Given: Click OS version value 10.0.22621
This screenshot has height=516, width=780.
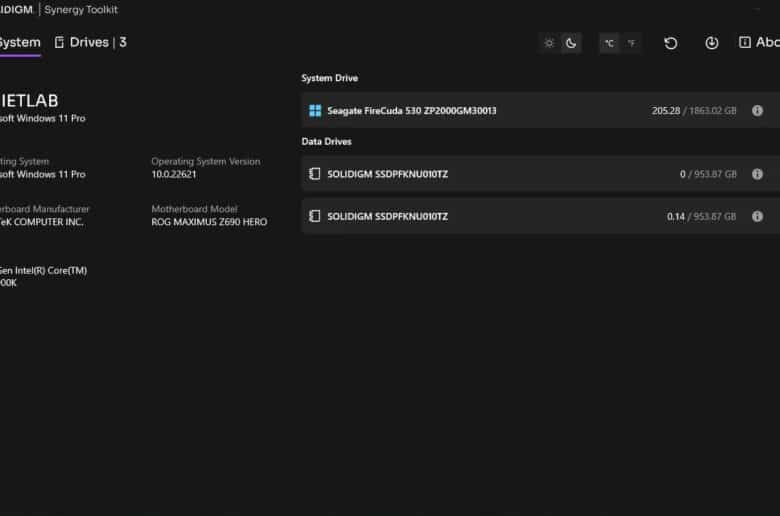Looking at the screenshot, I should click(x=174, y=175).
